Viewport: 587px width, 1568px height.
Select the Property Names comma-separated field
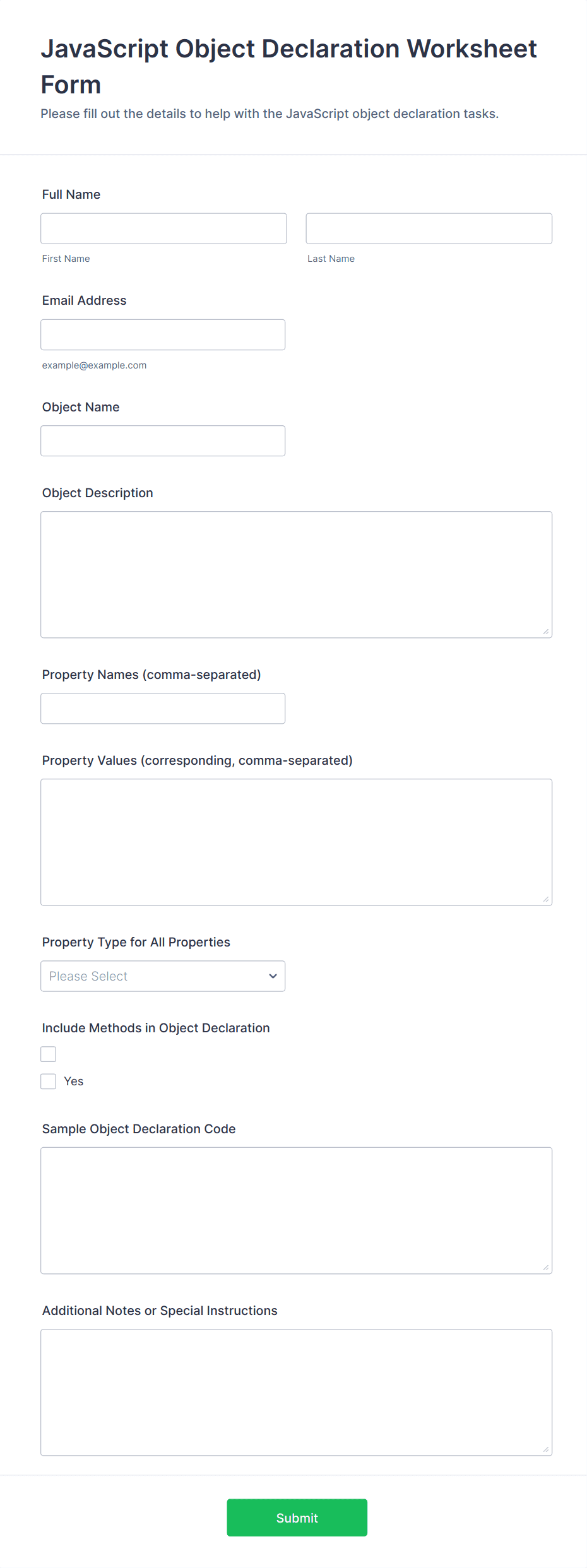coord(163,709)
